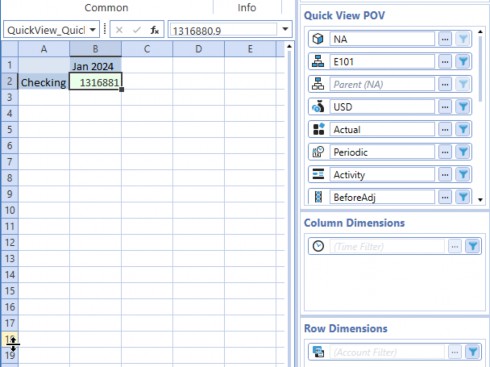Image resolution: width=490 pixels, height=367 pixels.
Task: Click the scenario icon beside Actual
Action: (318, 129)
